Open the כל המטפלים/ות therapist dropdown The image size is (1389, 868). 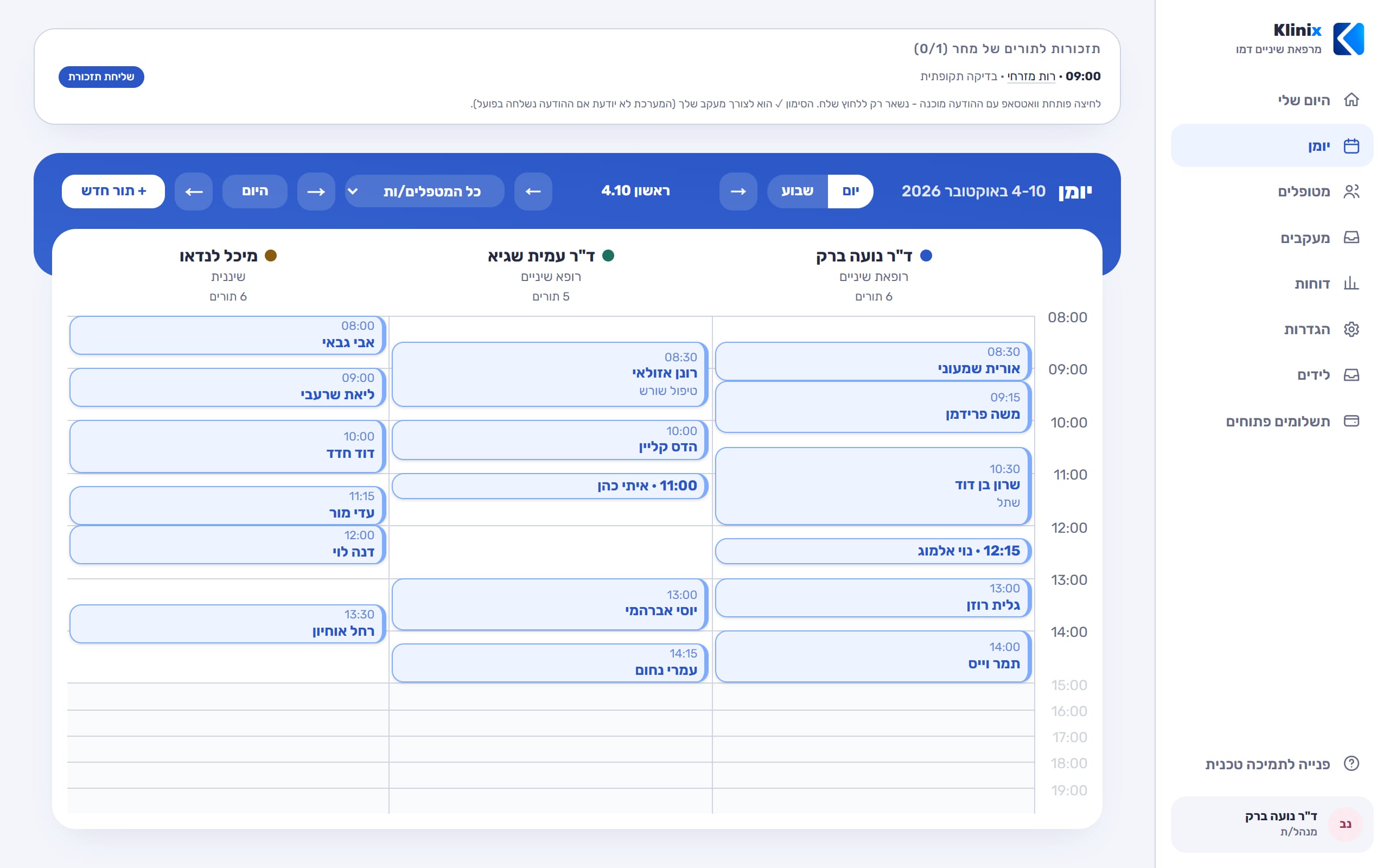(x=424, y=191)
